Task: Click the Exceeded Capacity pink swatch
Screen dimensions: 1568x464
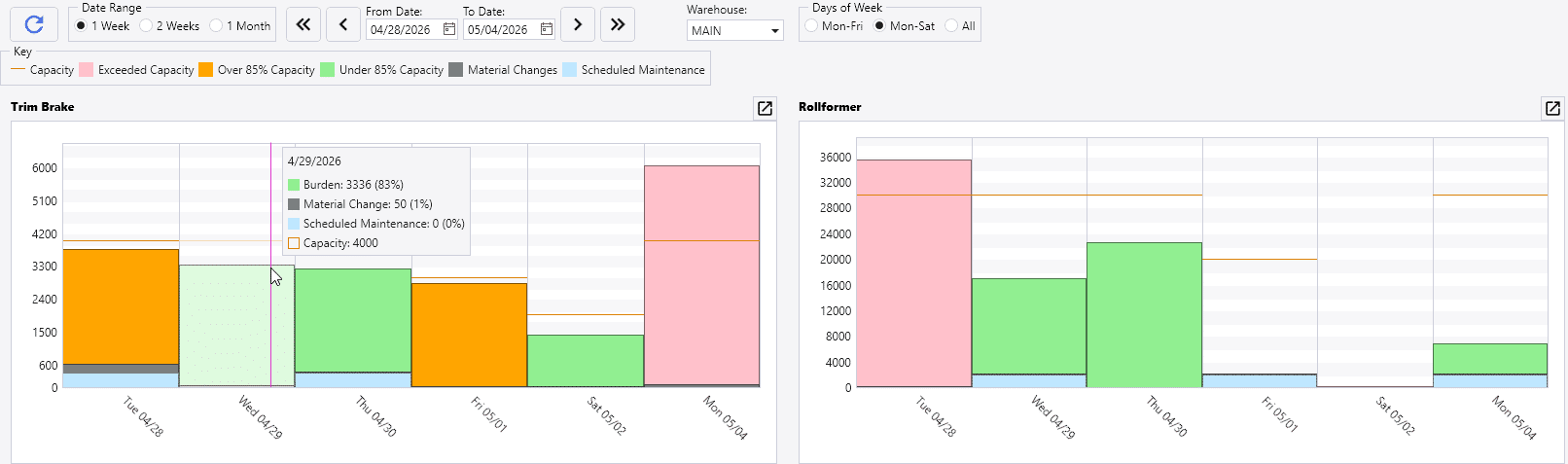Action: (87, 70)
